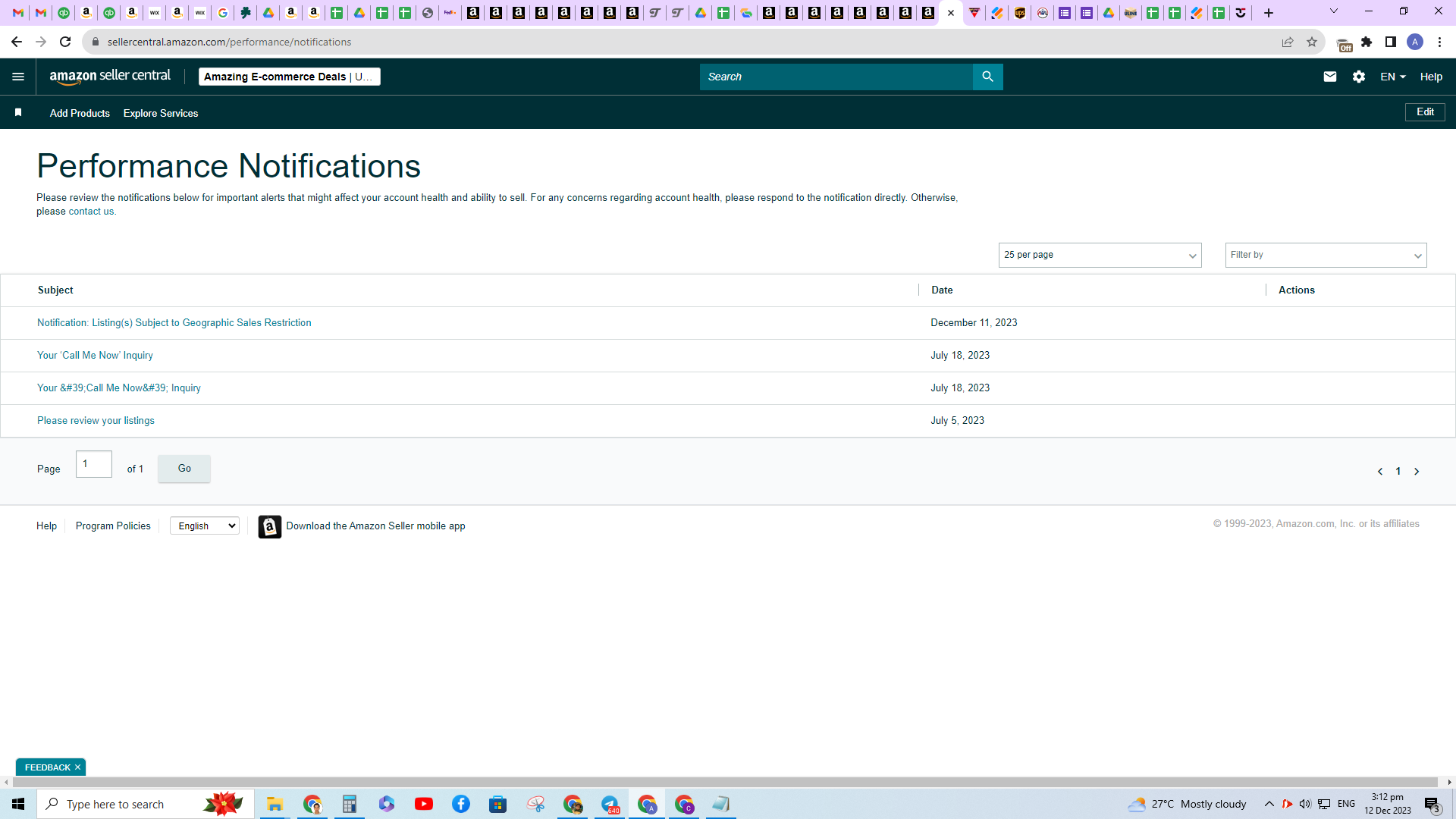This screenshot has width=1456, height=819.
Task: Open the Your &#39;Call Me Now&#39; Inquiry notification
Action: pos(119,388)
